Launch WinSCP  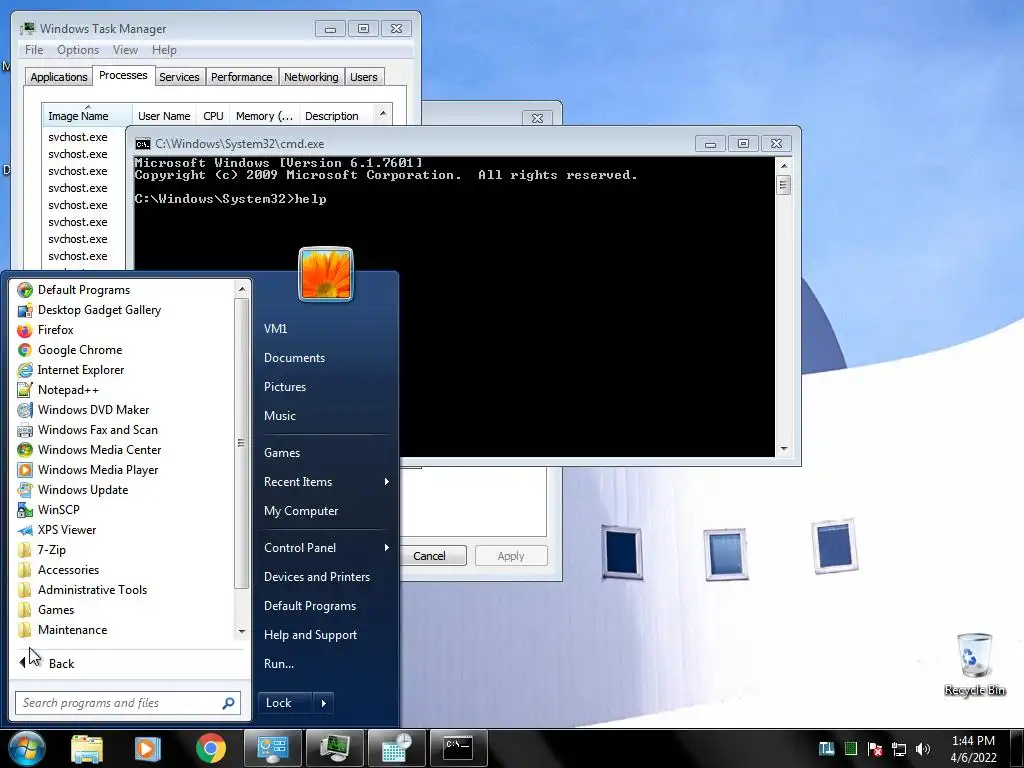click(x=59, y=510)
